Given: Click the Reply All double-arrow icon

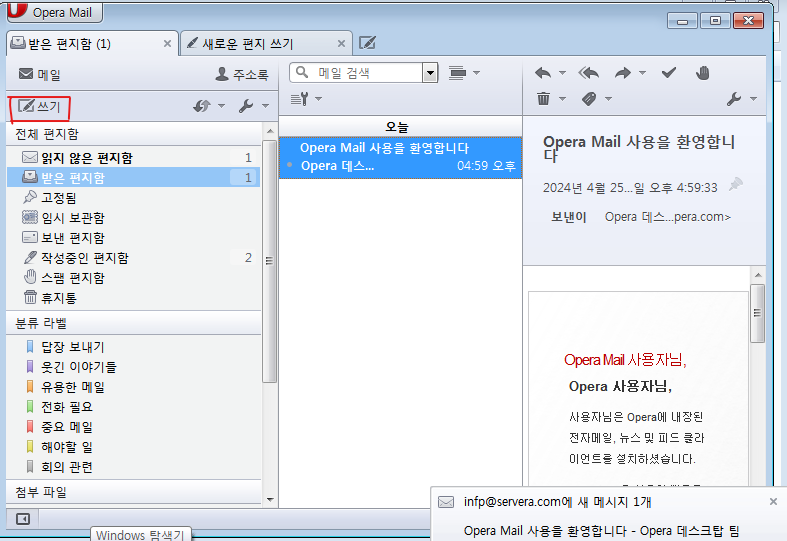Looking at the screenshot, I should coord(589,73).
